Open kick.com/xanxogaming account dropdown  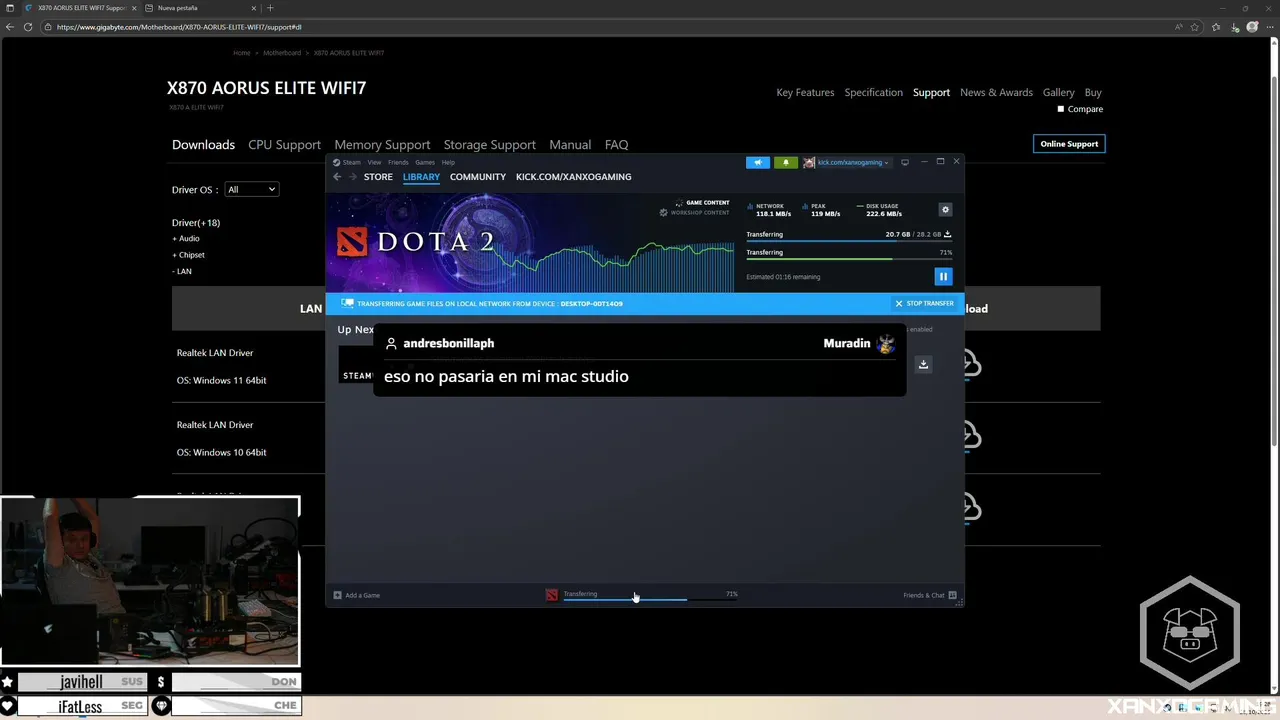[853, 162]
